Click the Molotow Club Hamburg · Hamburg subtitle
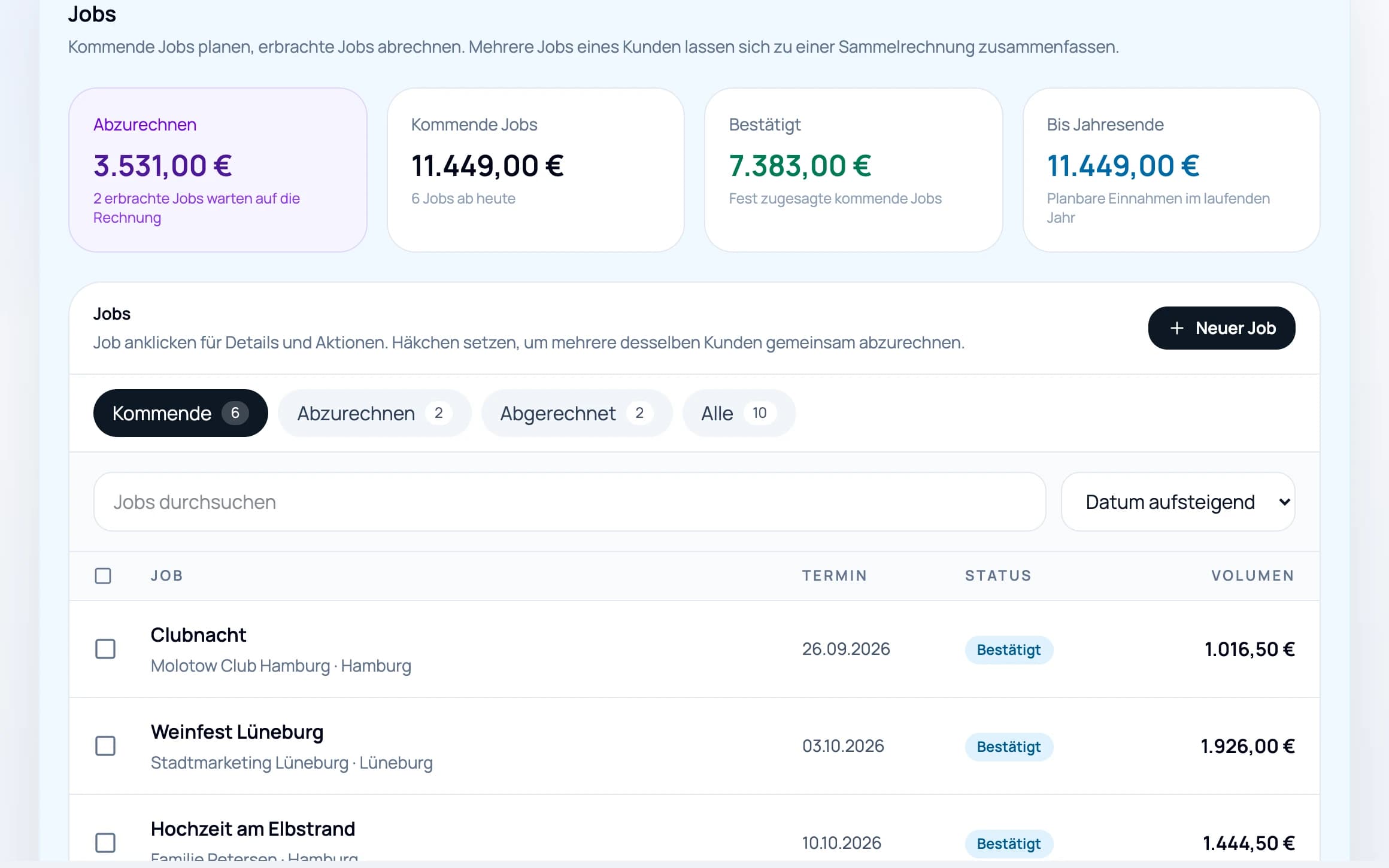Screen dimensions: 1389x868 [x=281, y=666]
